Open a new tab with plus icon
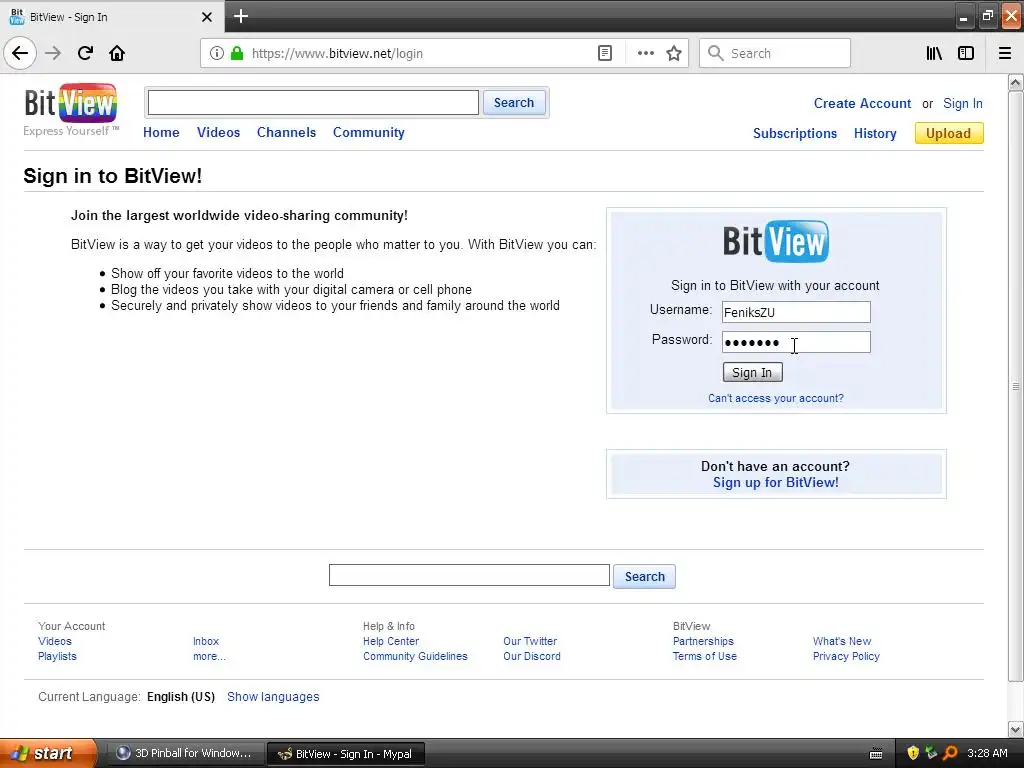Image resolution: width=1024 pixels, height=768 pixels. tap(241, 16)
